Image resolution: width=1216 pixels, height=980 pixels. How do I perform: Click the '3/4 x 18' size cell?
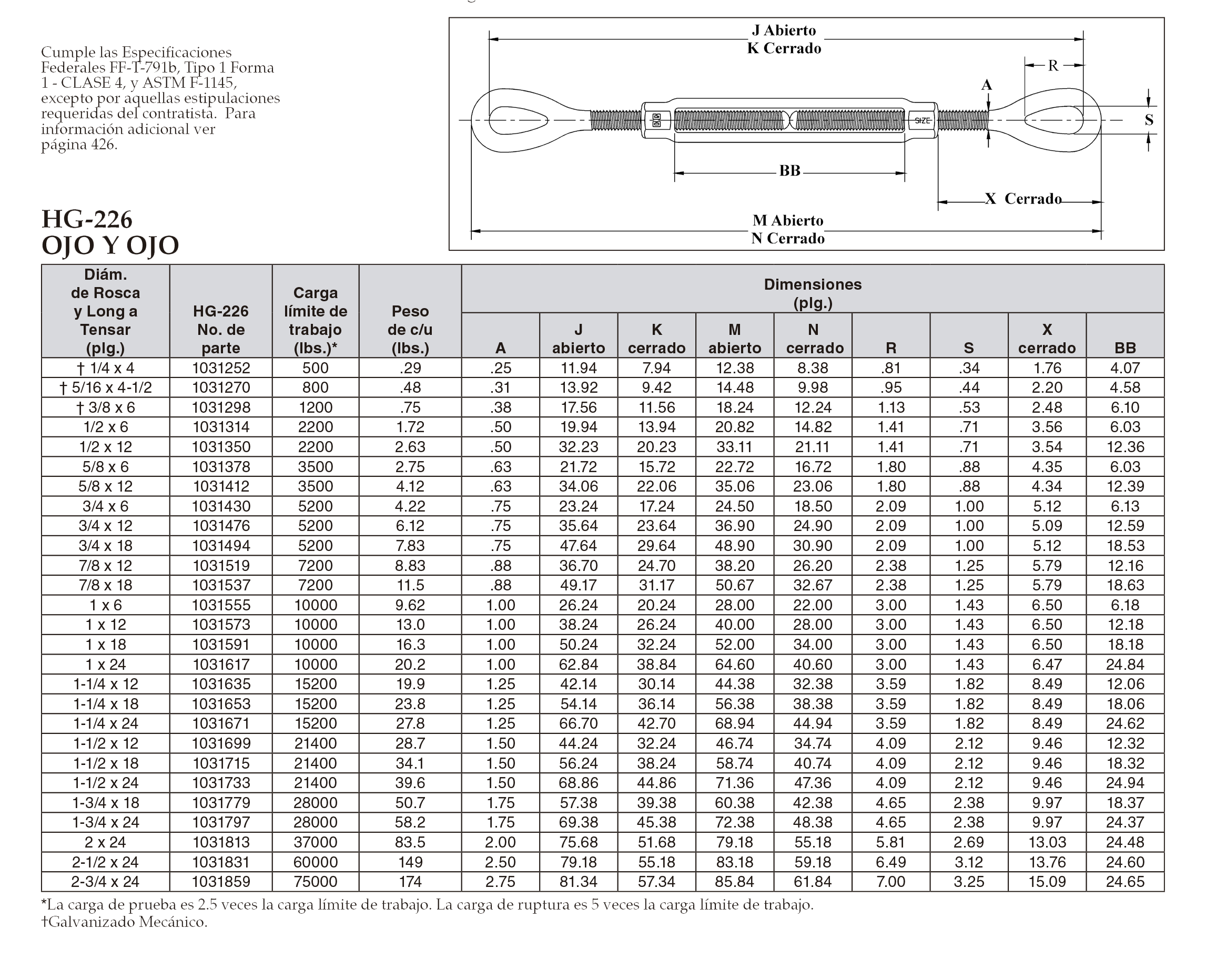[x=106, y=545]
